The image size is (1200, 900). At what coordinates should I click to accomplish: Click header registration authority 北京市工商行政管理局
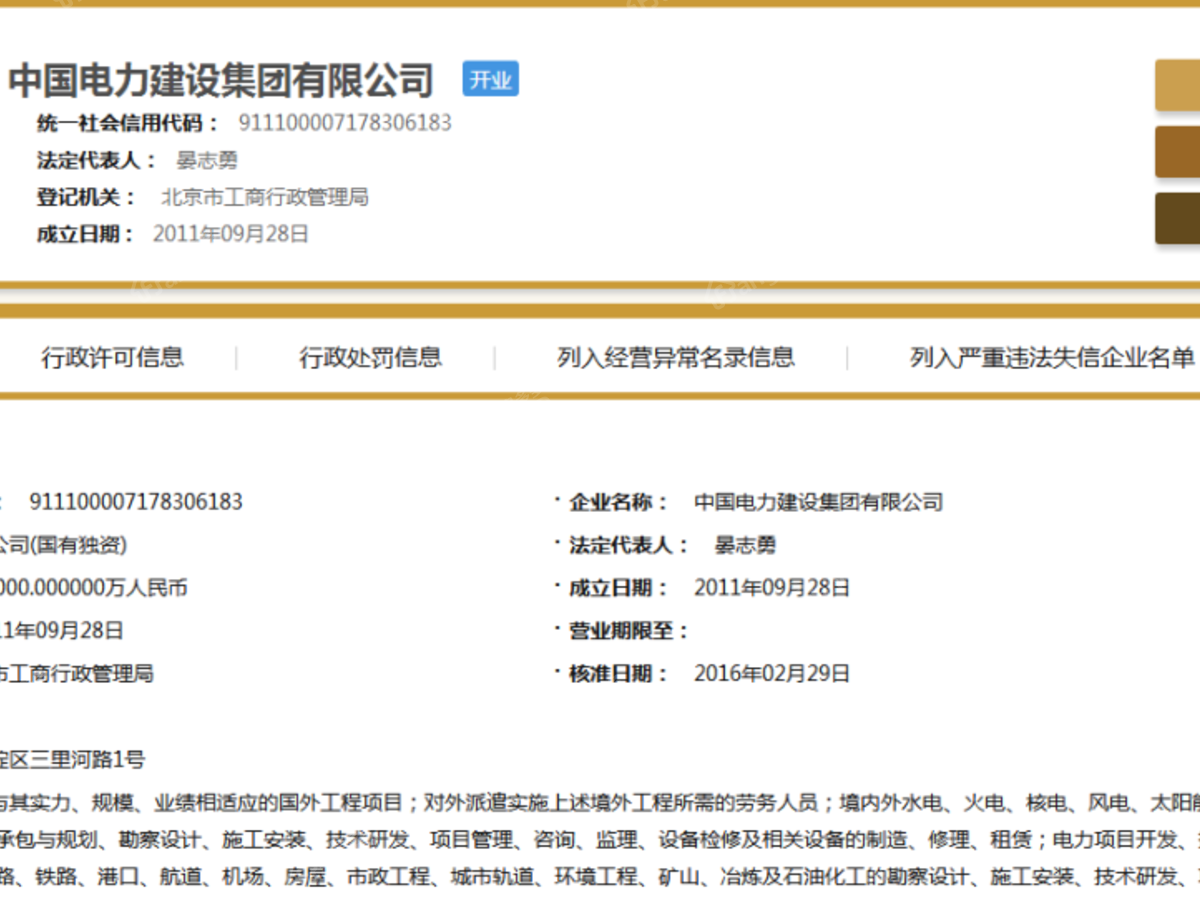pyautogui.click(x=265, y=197)
